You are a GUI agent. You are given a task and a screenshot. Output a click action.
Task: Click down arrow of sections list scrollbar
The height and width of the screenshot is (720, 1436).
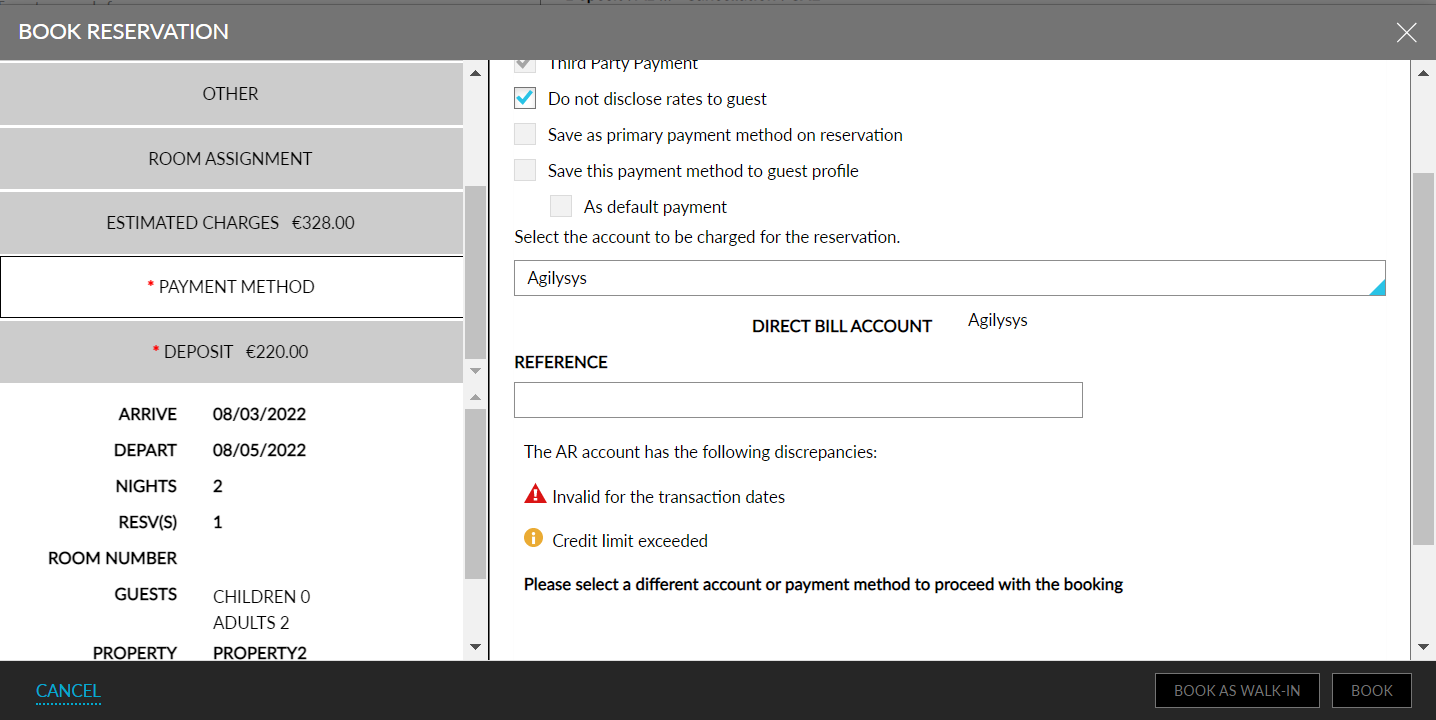click(476, 371)
